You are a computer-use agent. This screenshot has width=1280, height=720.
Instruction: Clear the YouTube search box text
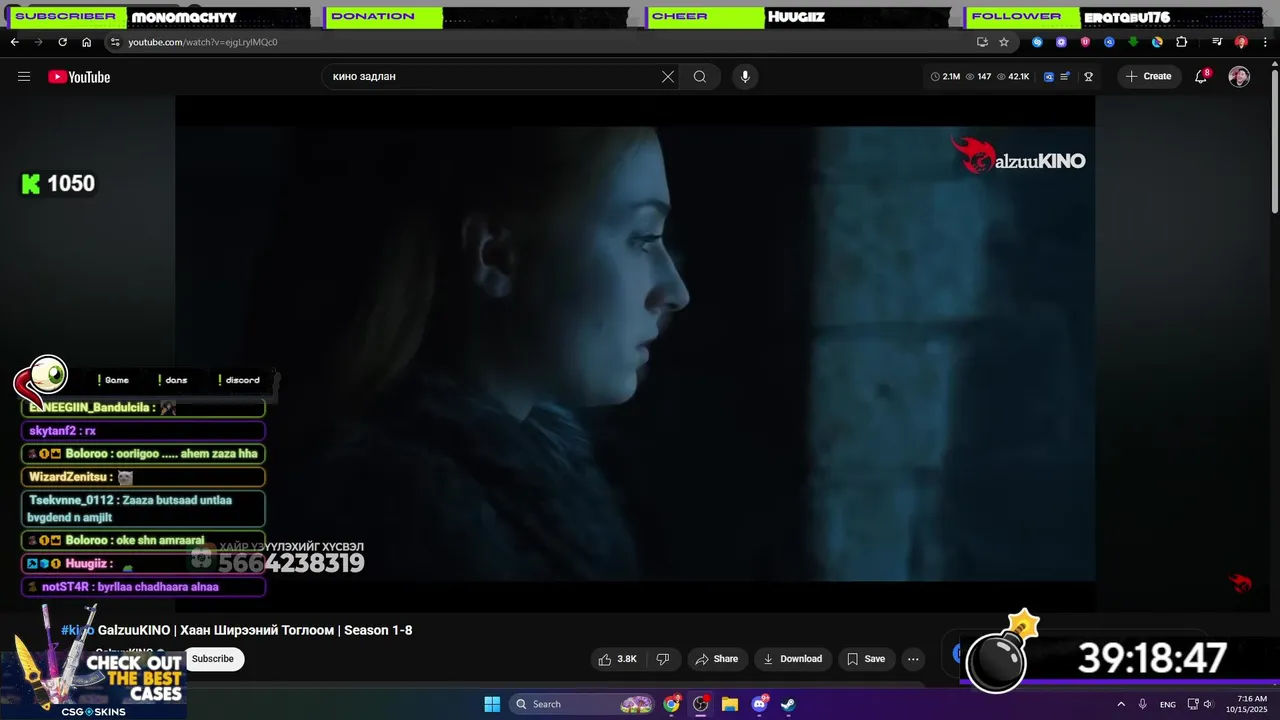coord(668,77)
